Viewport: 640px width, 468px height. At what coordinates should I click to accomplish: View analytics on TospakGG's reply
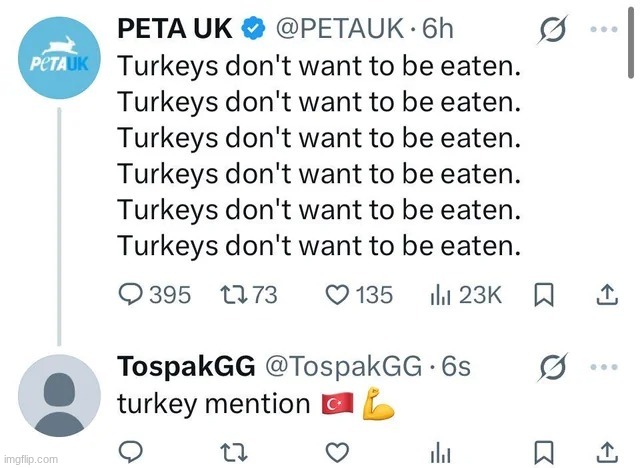pyautogui.click(x=438, y=452)
